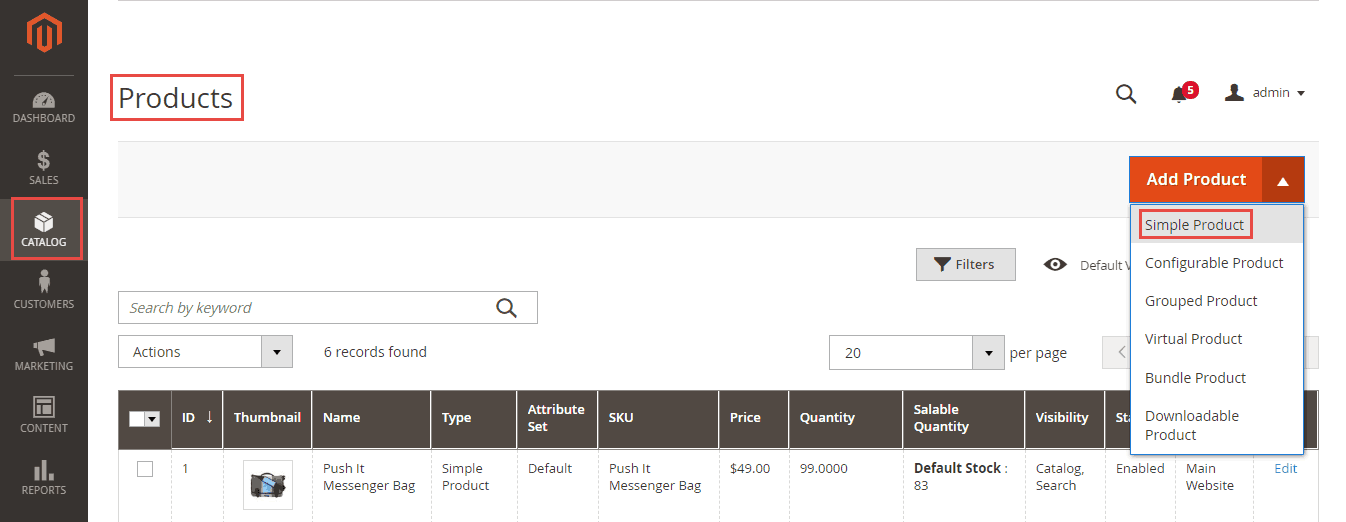This screenshot has width=1346, height=522.
Task: Click the Add Product button
Action: pyautogui.click(x=1196, y=180)
